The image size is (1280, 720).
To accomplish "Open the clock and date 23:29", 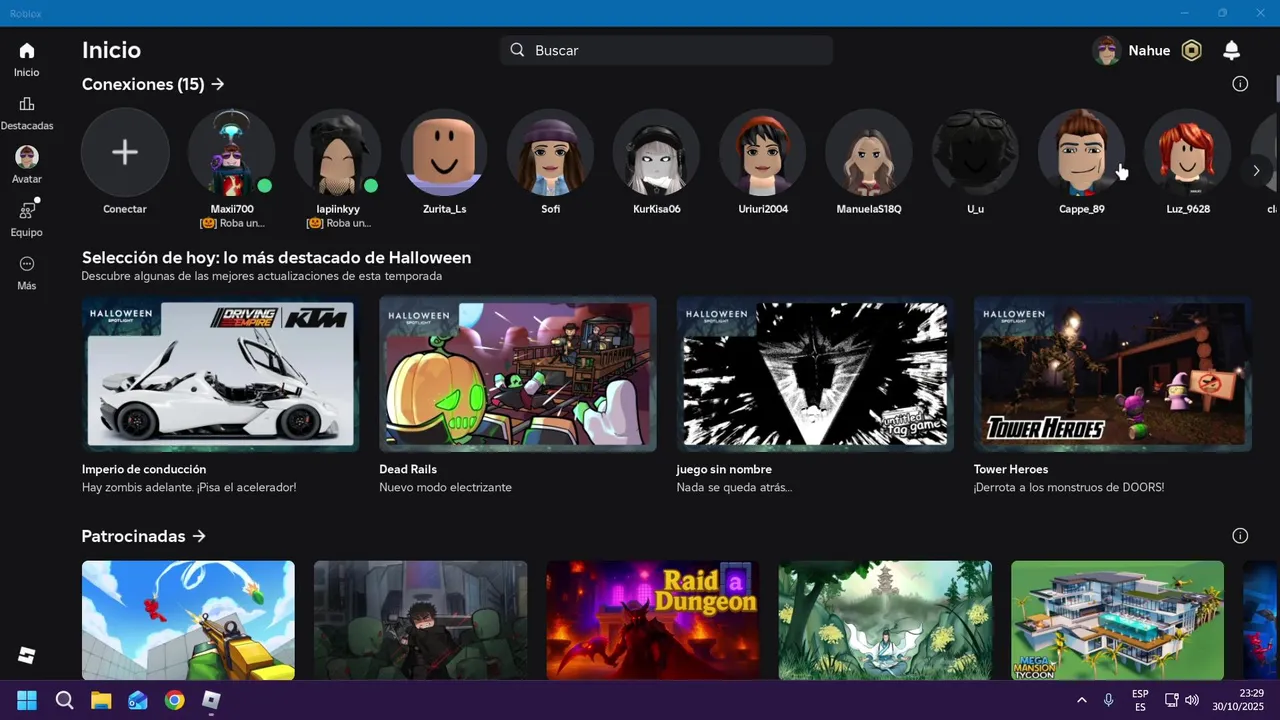I will point(1238,700).
